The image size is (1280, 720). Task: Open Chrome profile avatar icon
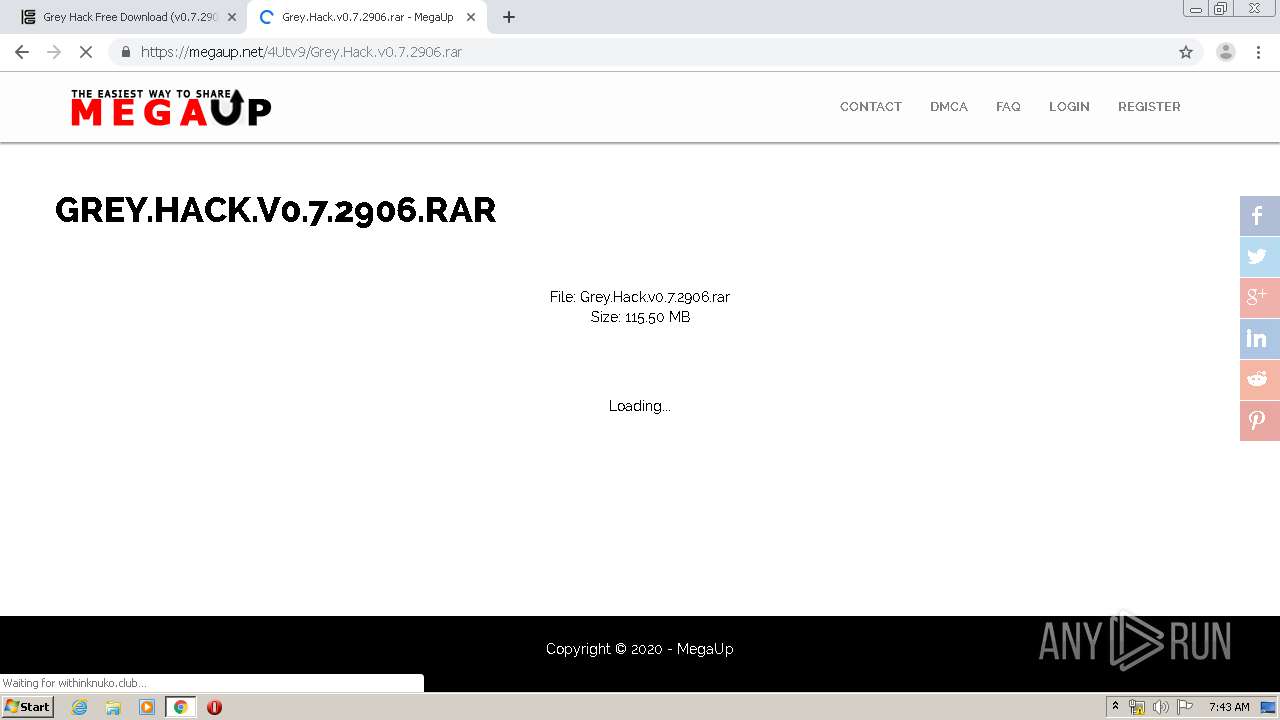1226,52
